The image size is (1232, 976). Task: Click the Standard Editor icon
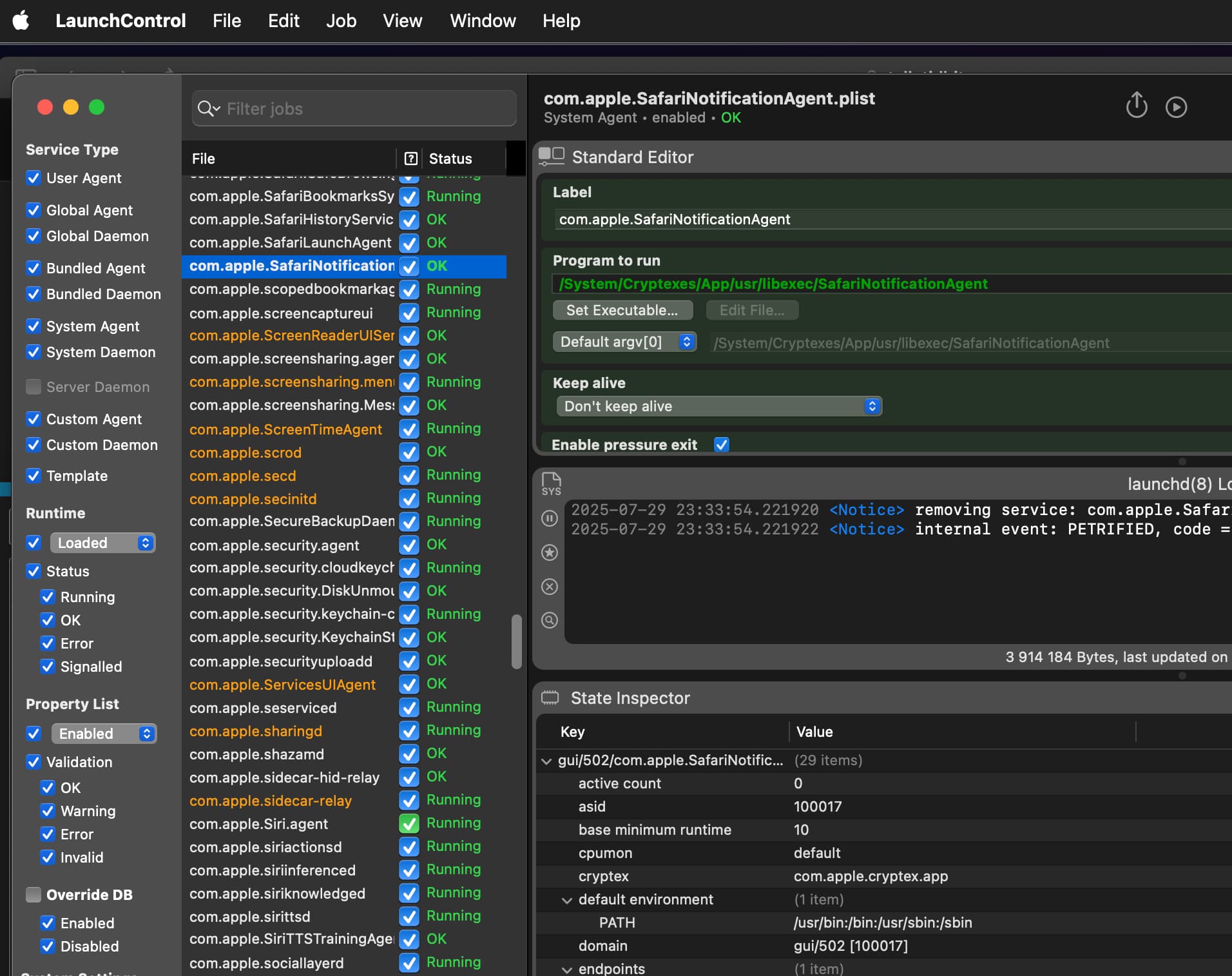(x=551, y=155)
